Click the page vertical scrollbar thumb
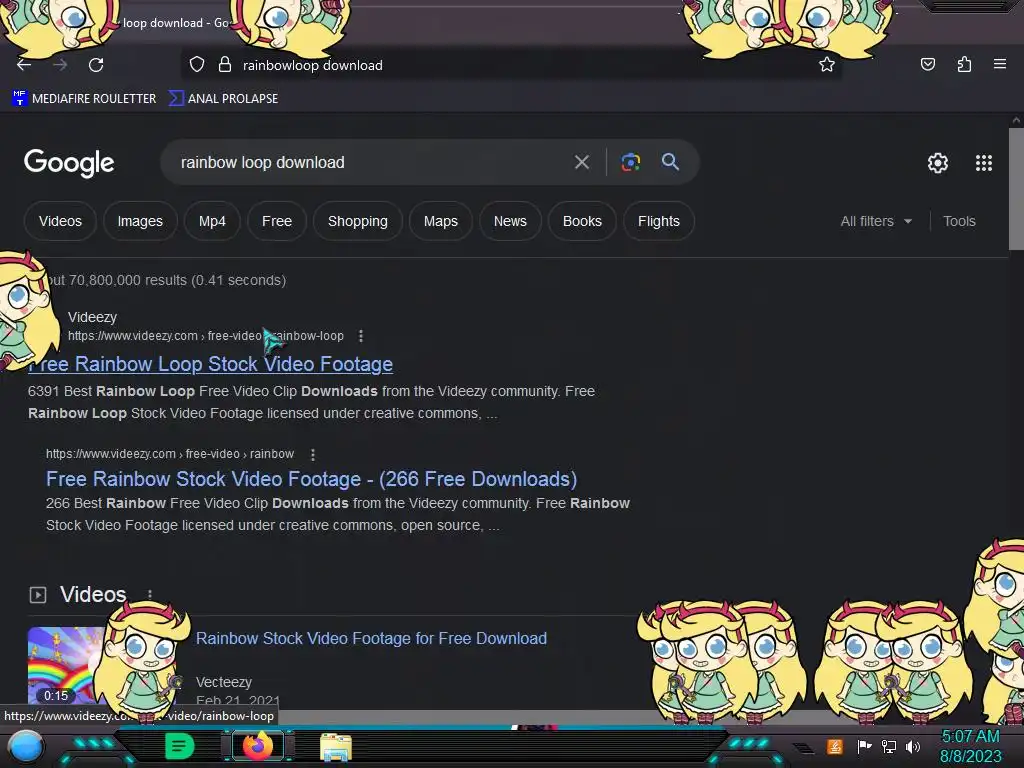Screen dimensions: 1024x768 click(1016, 189)
